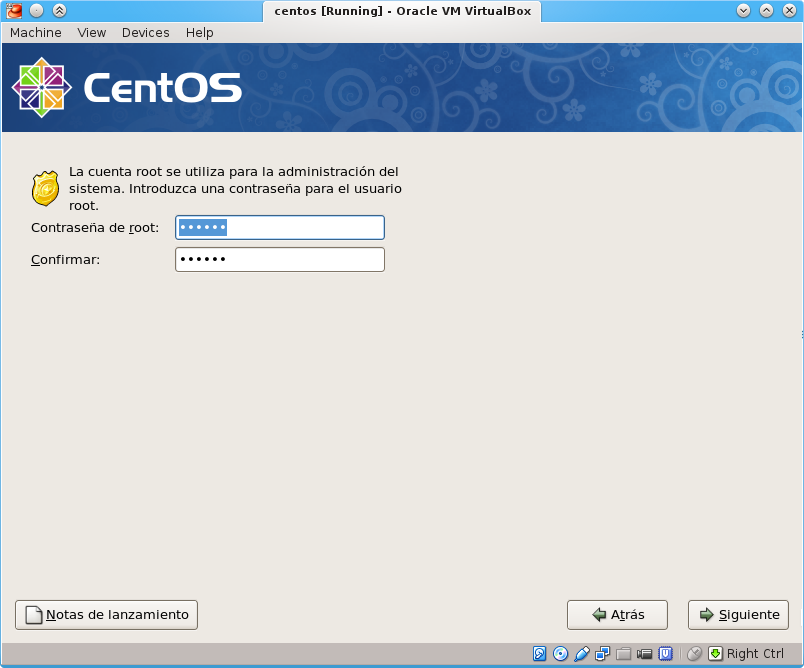The image size is (804, 668).
Task: Click the shared folders status icon
Action: tap(624, 654)
